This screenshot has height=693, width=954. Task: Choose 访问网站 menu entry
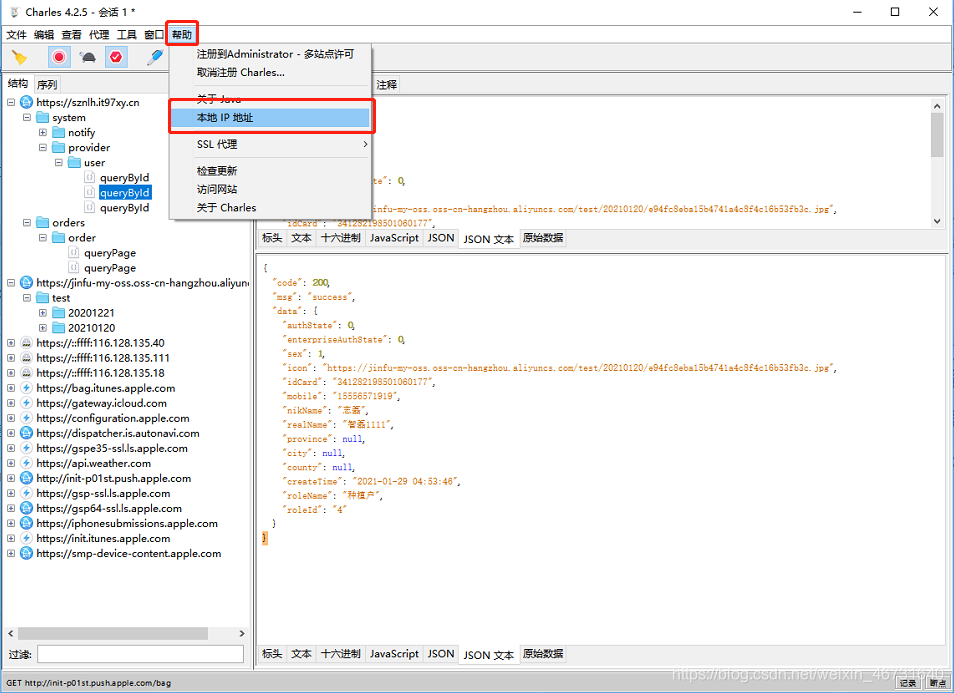(x=270, y=189)
